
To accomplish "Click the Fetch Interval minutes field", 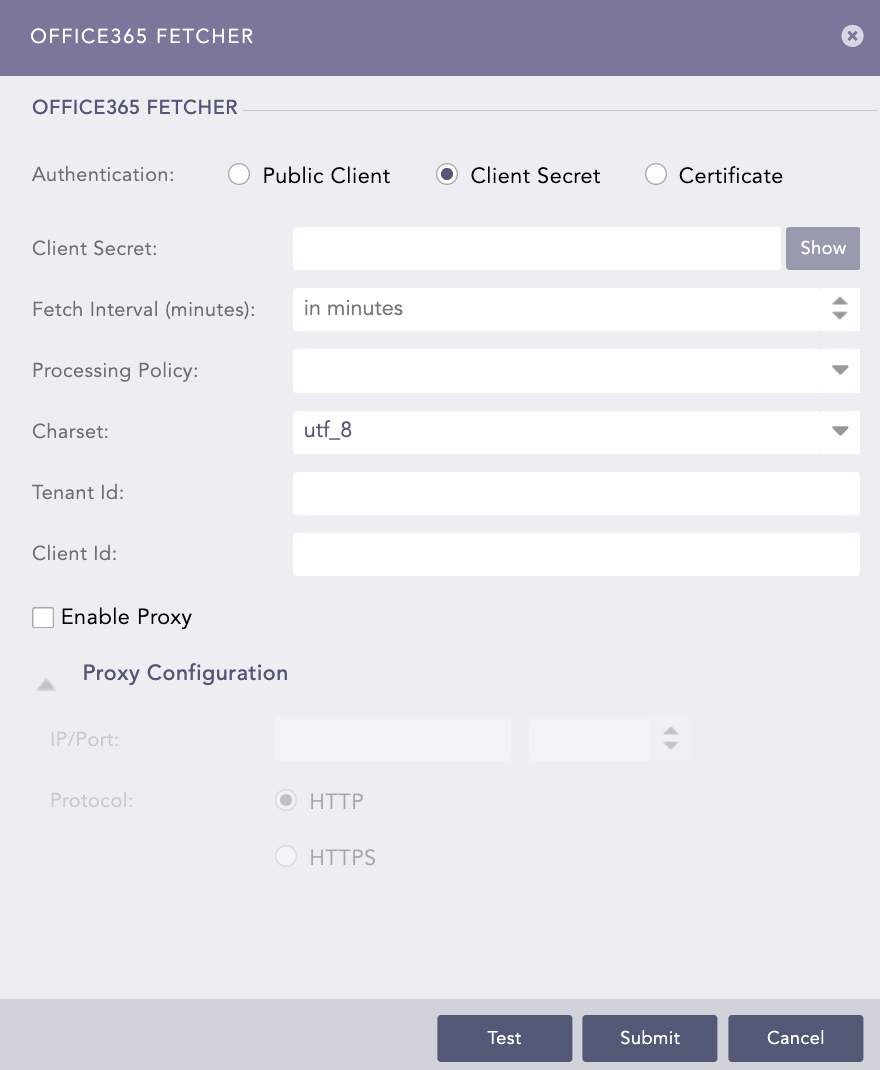I will click(555, 309).
